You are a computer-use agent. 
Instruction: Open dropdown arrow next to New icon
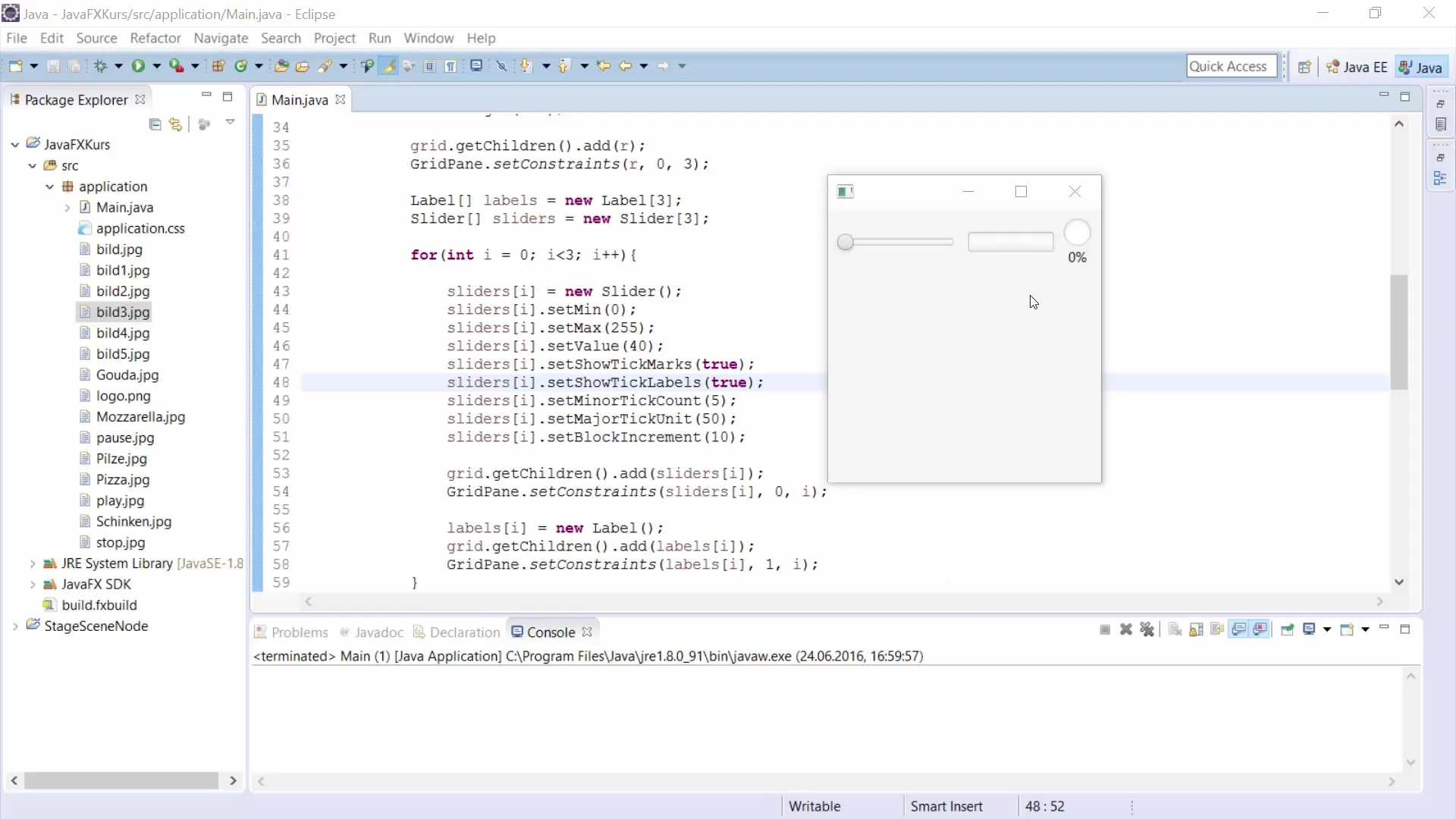point(34,66)
